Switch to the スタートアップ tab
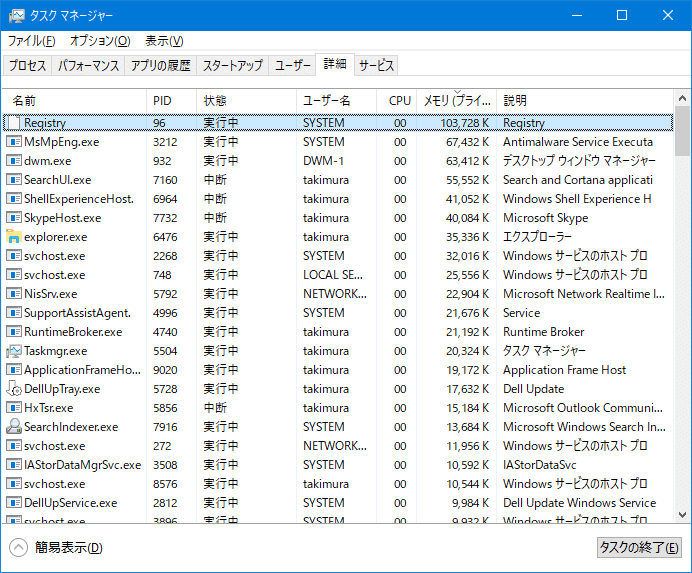Viewport: 692px width, 573px height. (x=233, y=66)
